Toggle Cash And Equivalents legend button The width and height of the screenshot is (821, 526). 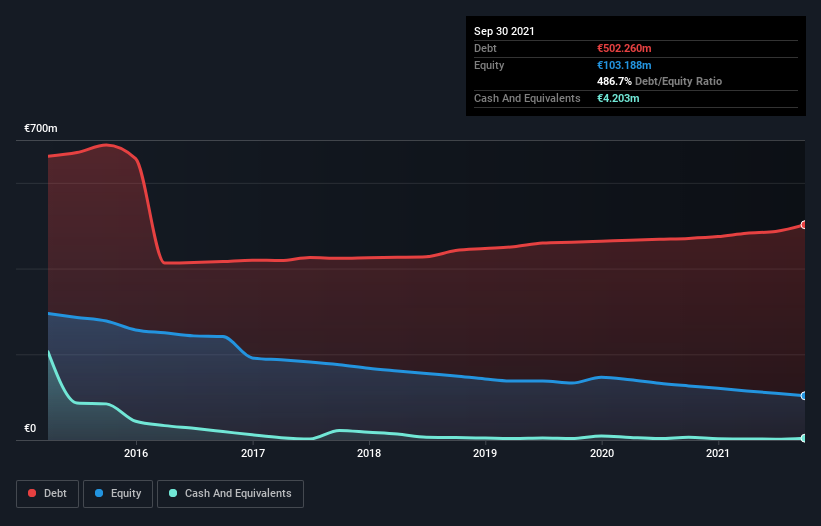tap(230, 494)
